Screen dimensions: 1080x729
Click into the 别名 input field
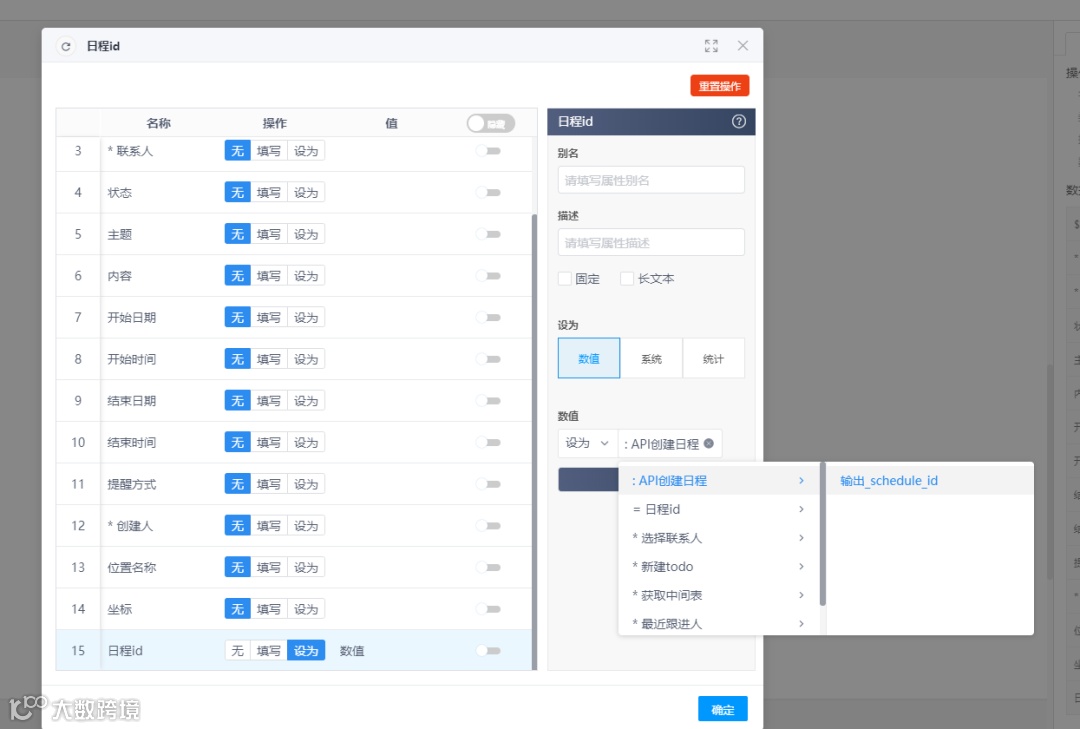651,180
